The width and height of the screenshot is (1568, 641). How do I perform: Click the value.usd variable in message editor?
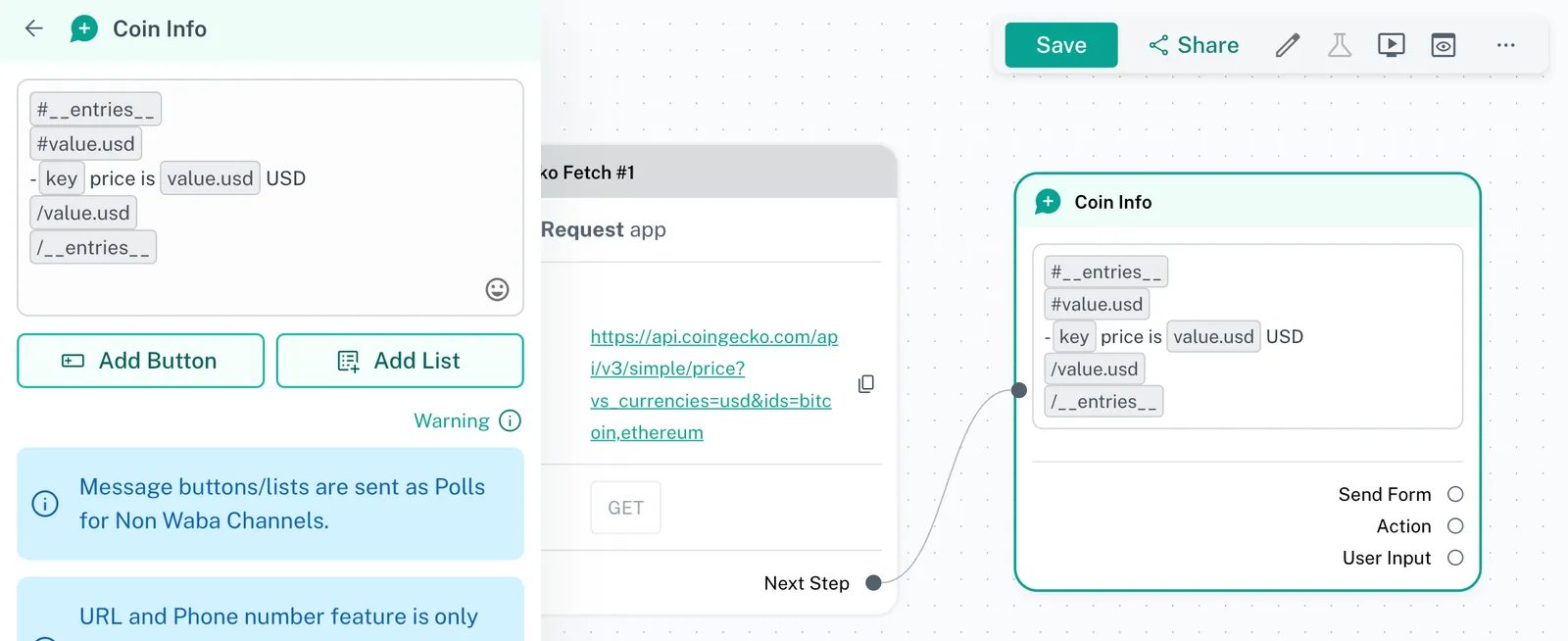coord(210,178)
